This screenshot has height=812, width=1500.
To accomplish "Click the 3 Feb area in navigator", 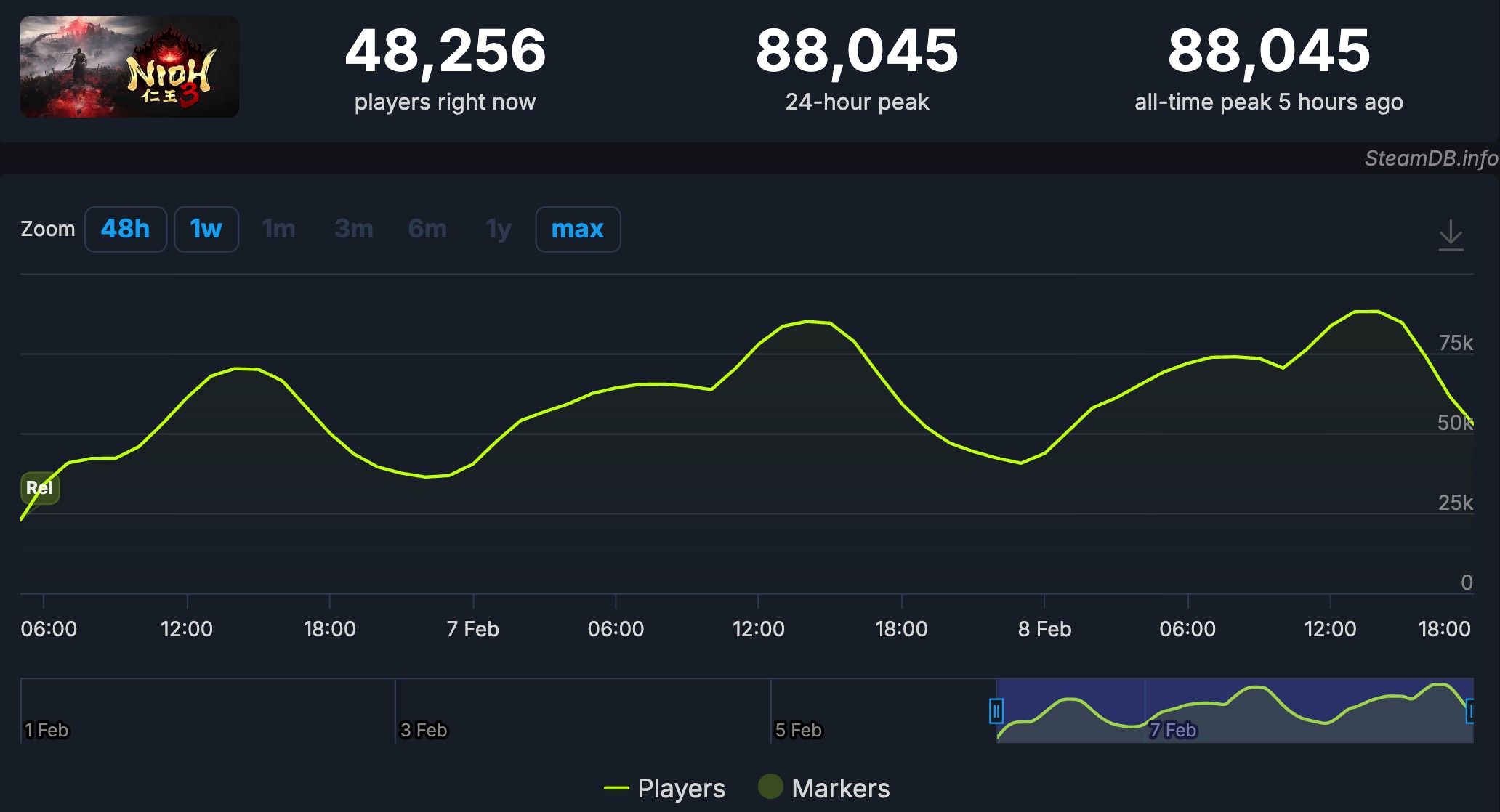I will pos(424,729).
